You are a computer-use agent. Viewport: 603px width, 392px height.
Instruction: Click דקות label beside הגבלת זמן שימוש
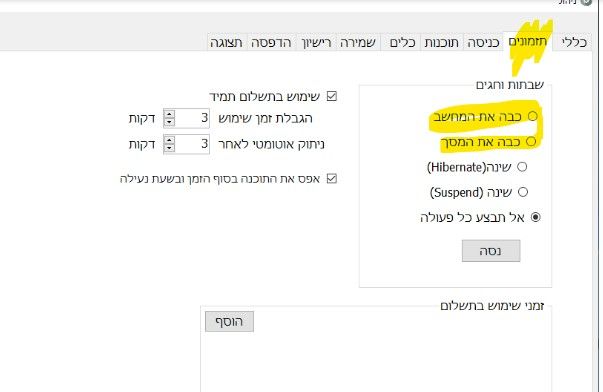tap(142, 118)
